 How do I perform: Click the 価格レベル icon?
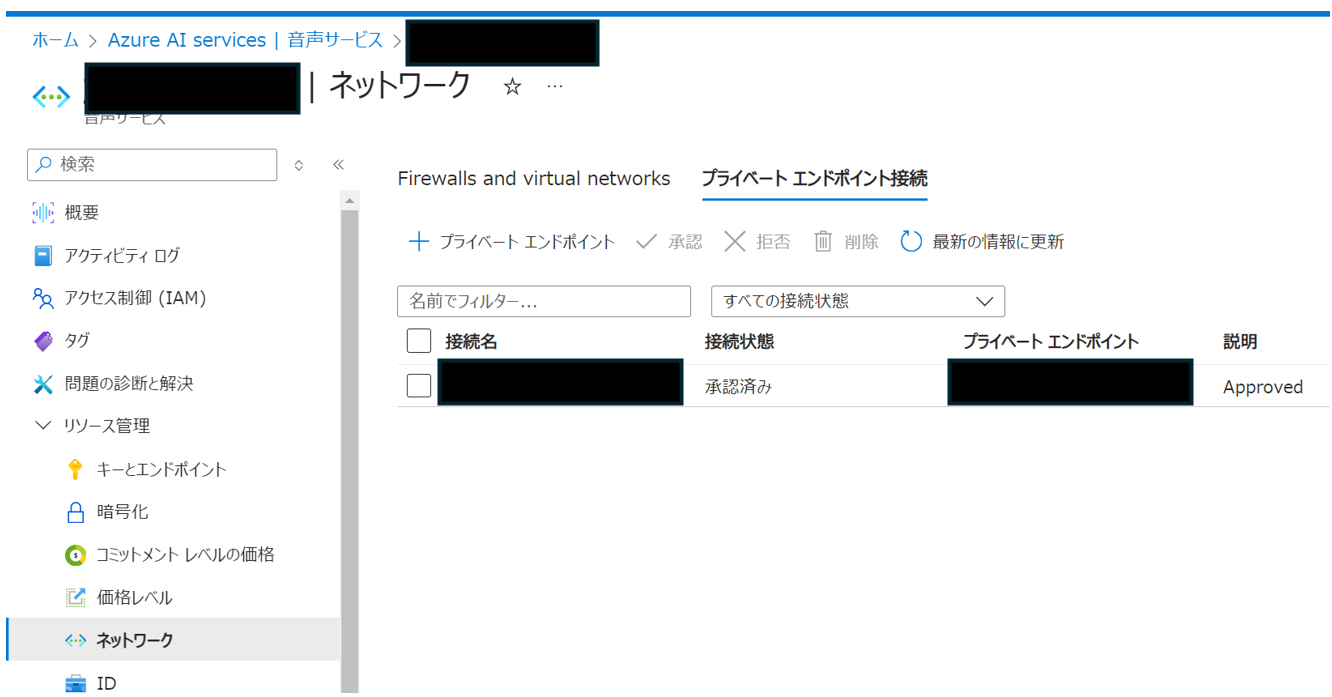click(75, 598)
